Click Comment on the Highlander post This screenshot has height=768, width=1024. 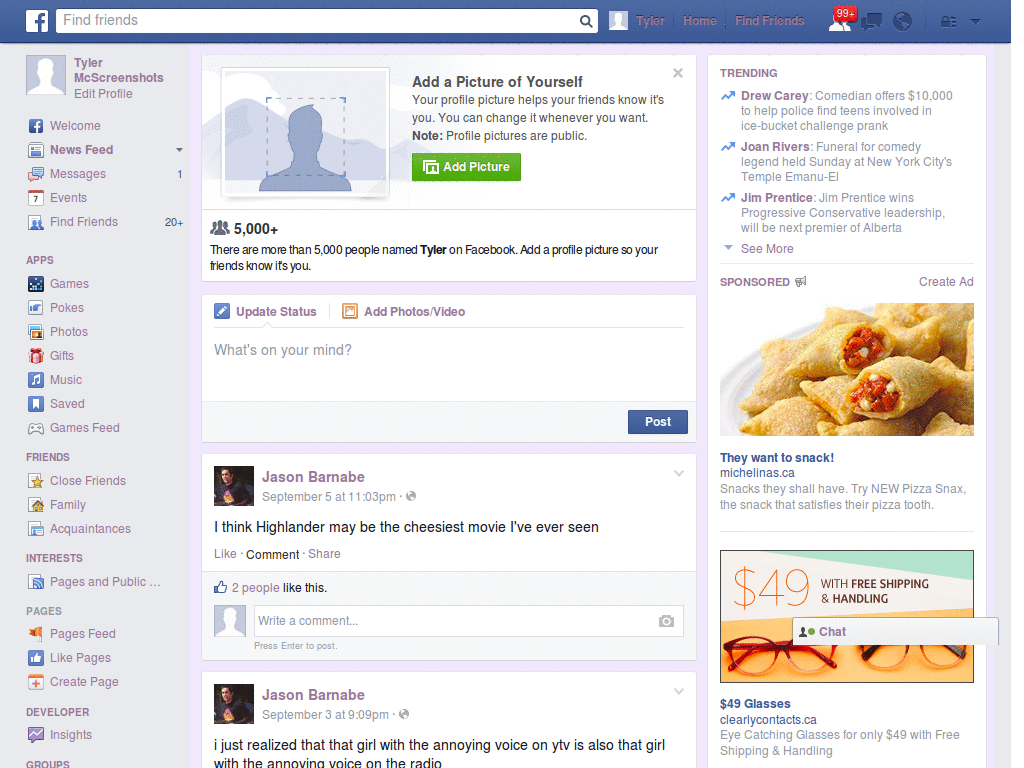[x=272, y=554]
